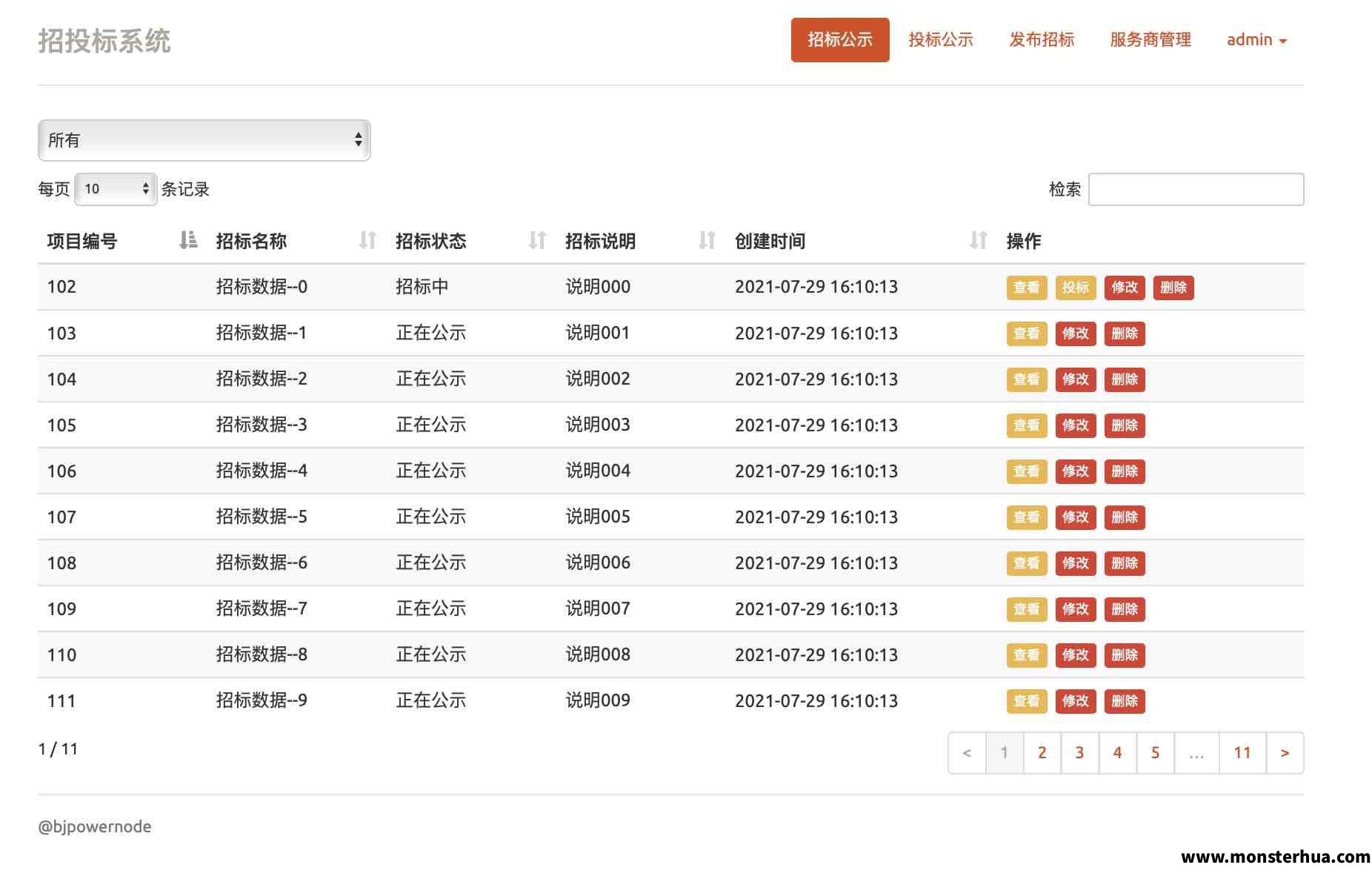
Task: Click the 操作 column header
Action: point(1024,241)
